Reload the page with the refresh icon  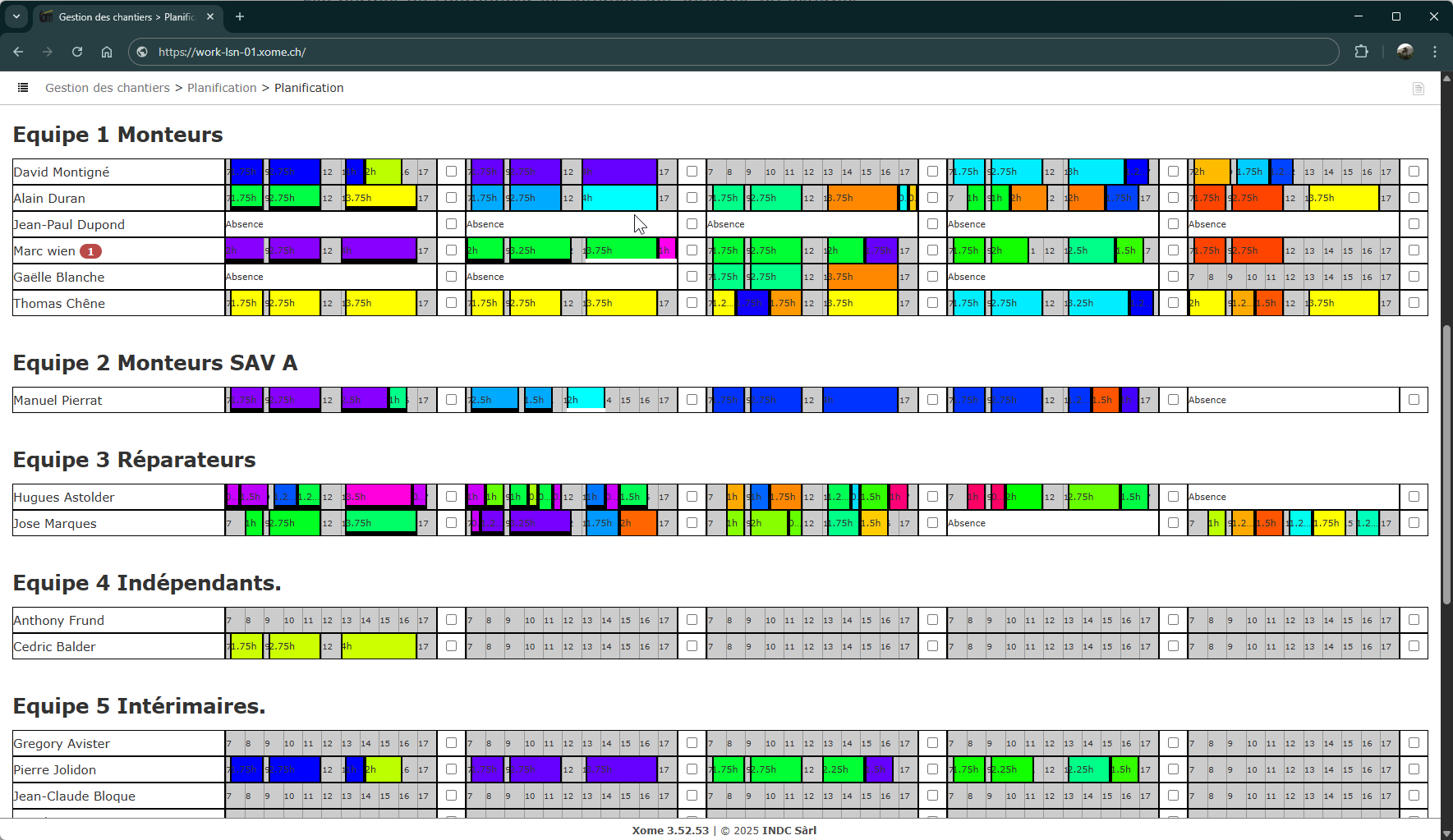click(77, 52)
